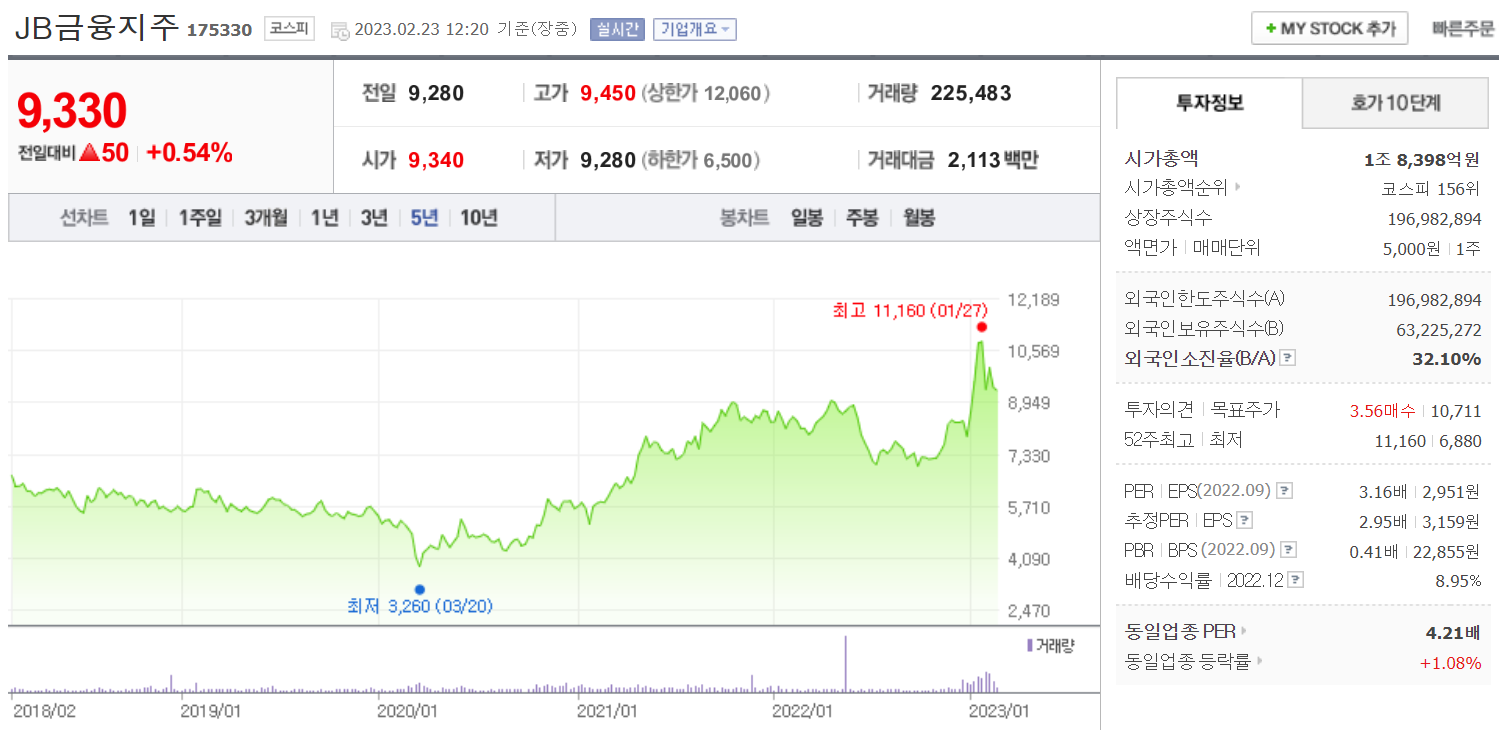Click the current price 9,330

pyautogui.click(x=72, y=110)
